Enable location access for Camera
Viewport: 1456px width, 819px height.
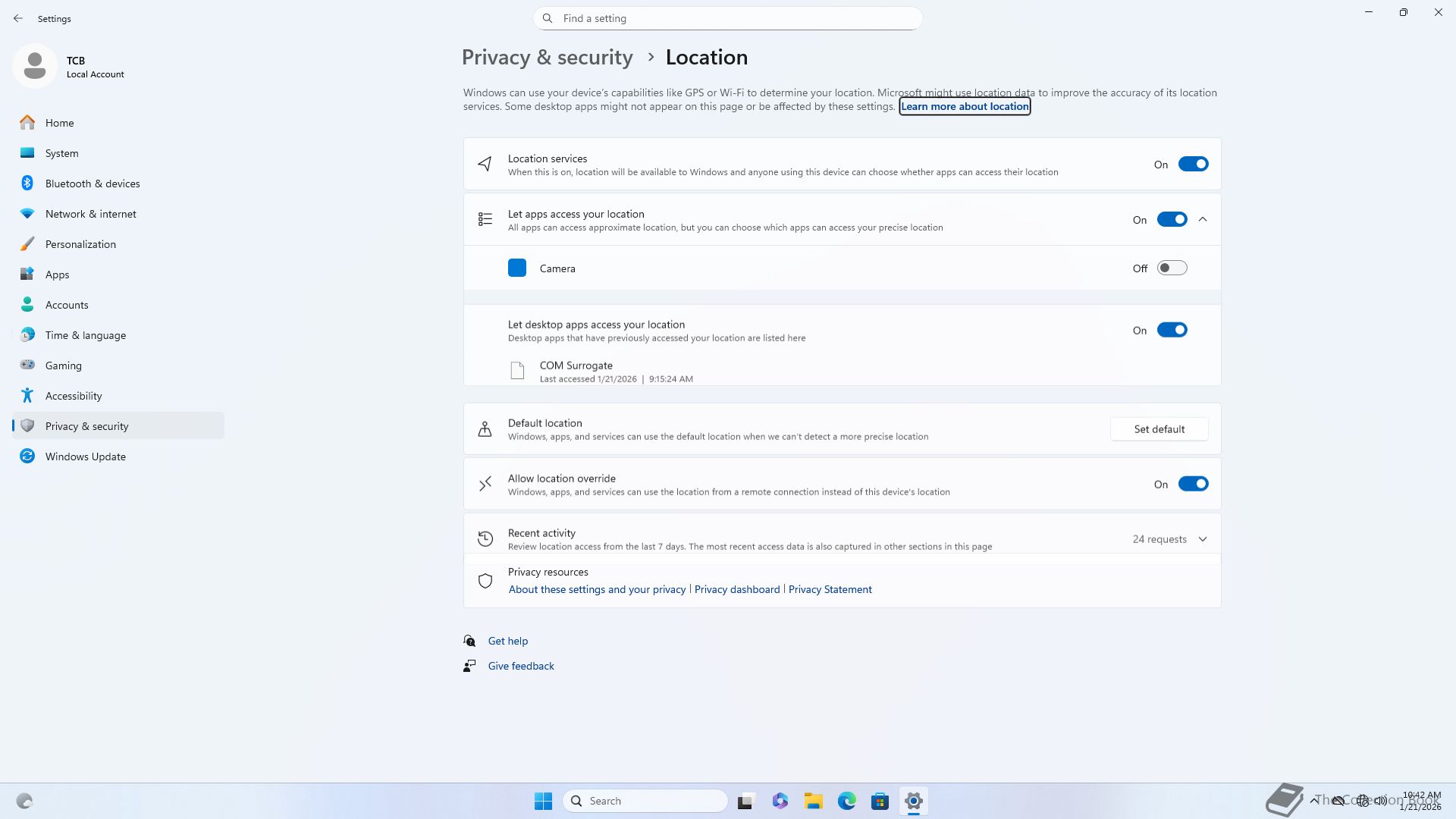pos(1171,268)
